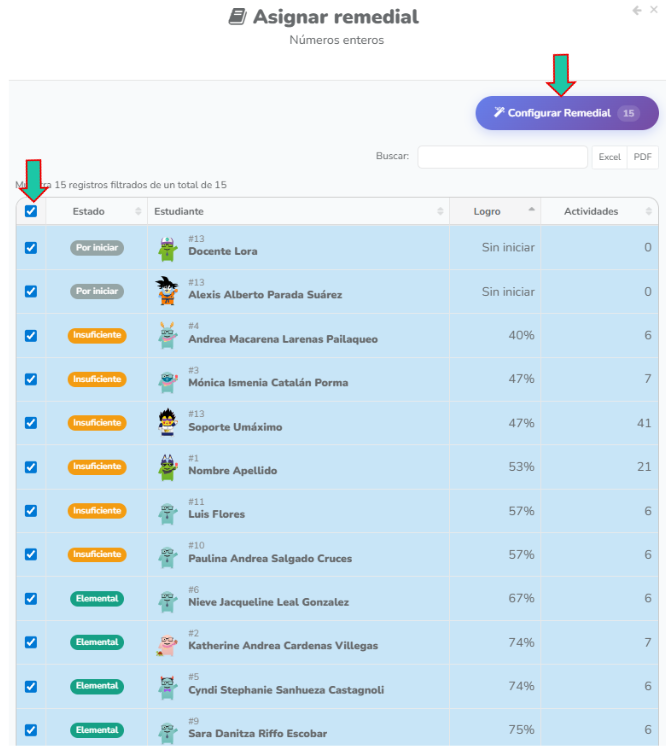Click Alexis Alberto Parada Suárez's avatar
Screen dimensions: 666x749
167,291
